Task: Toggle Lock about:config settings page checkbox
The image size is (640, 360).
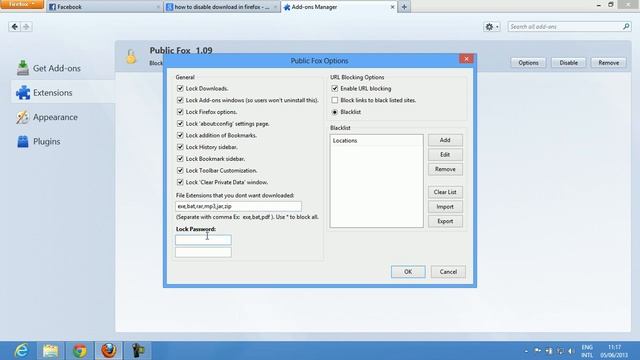Action: 180,123
